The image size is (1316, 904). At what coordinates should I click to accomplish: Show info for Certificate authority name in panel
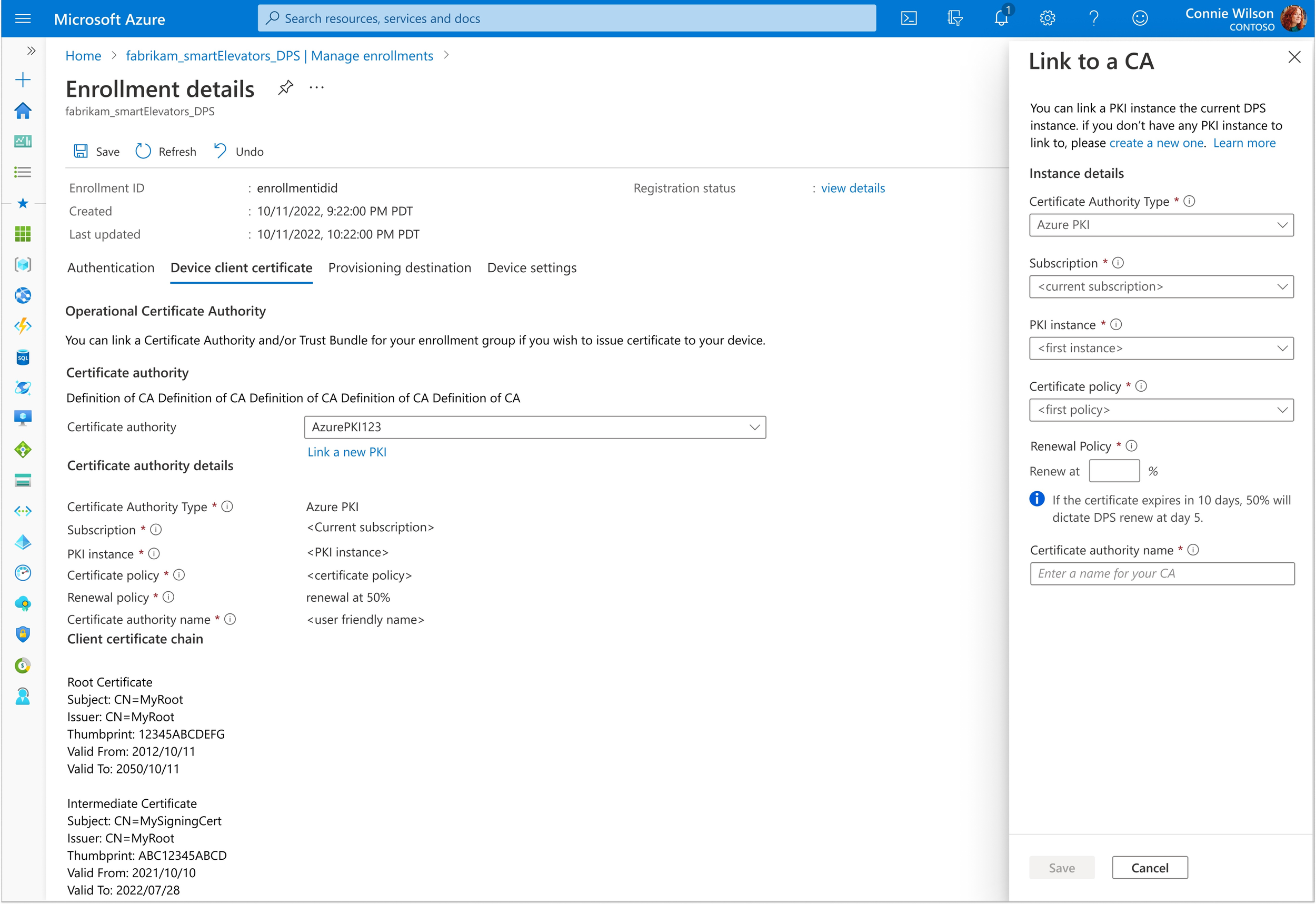point(1192,550)
